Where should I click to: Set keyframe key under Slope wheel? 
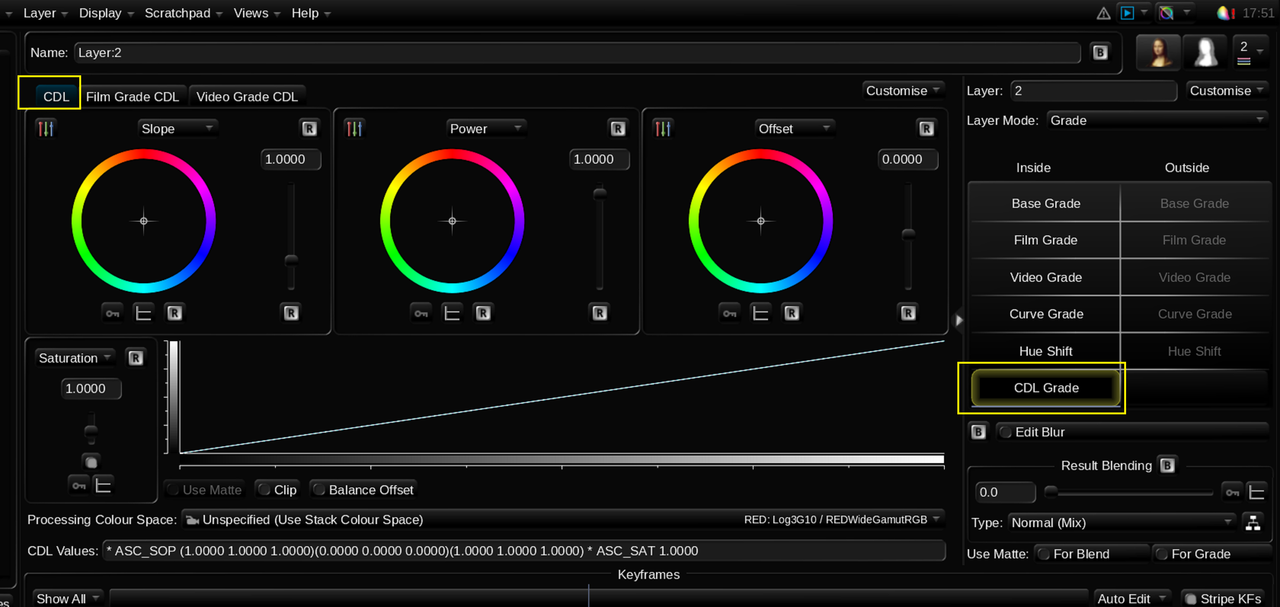(x=113, y=313)
